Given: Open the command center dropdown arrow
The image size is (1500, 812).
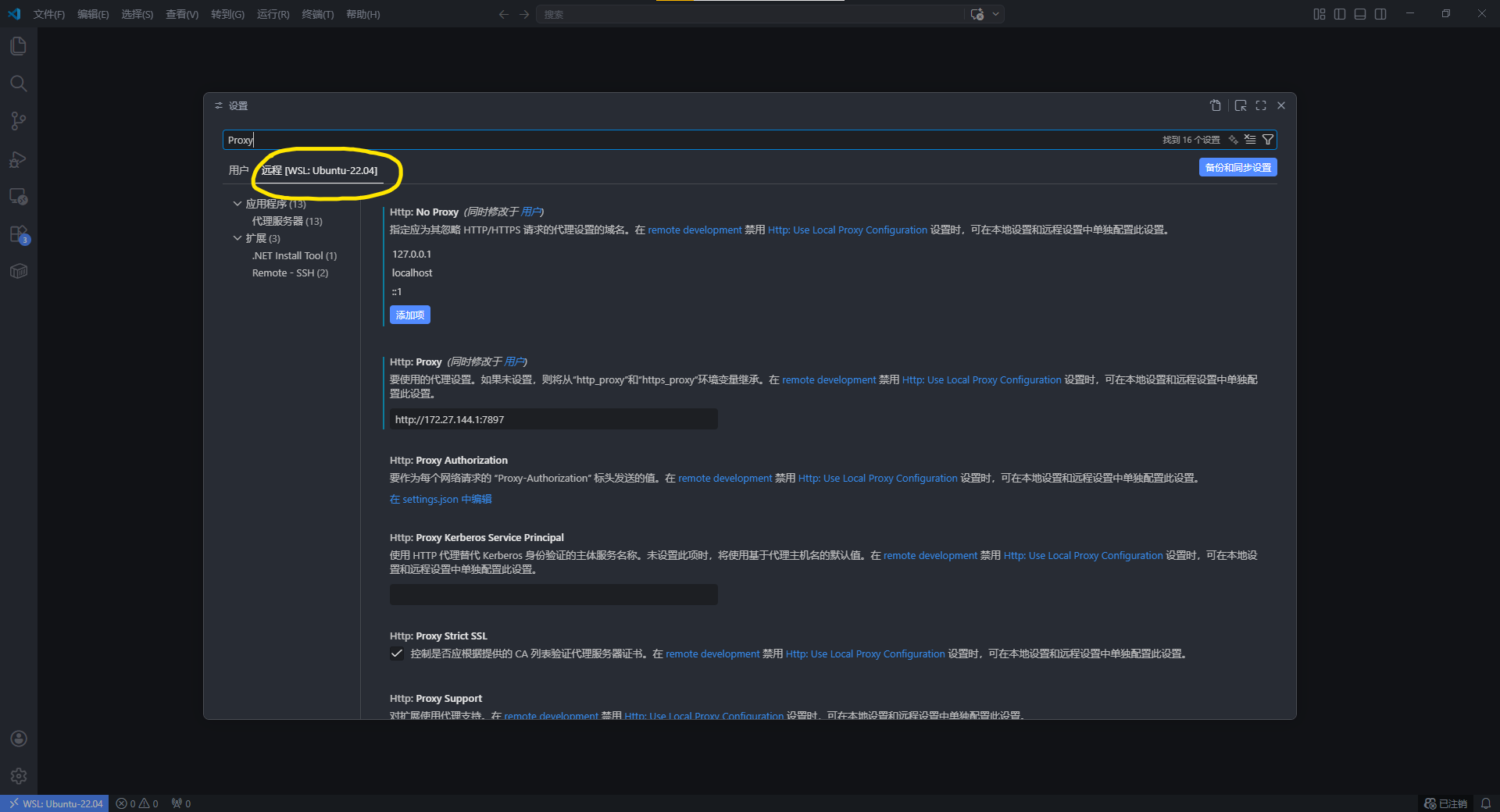Looking at the screenshot, I should point(995,14).
